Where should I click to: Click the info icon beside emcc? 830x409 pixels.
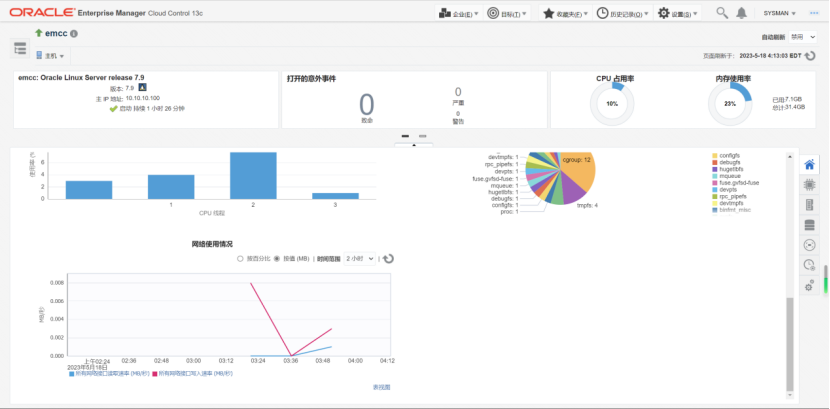(x=74, y=34)
